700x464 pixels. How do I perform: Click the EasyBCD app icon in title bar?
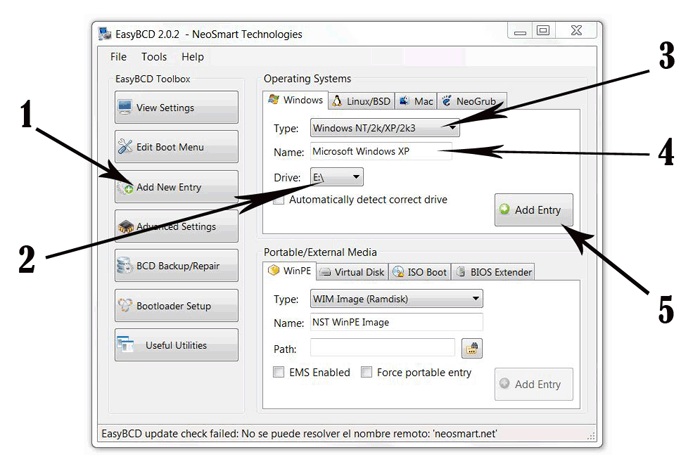(105, 34)
